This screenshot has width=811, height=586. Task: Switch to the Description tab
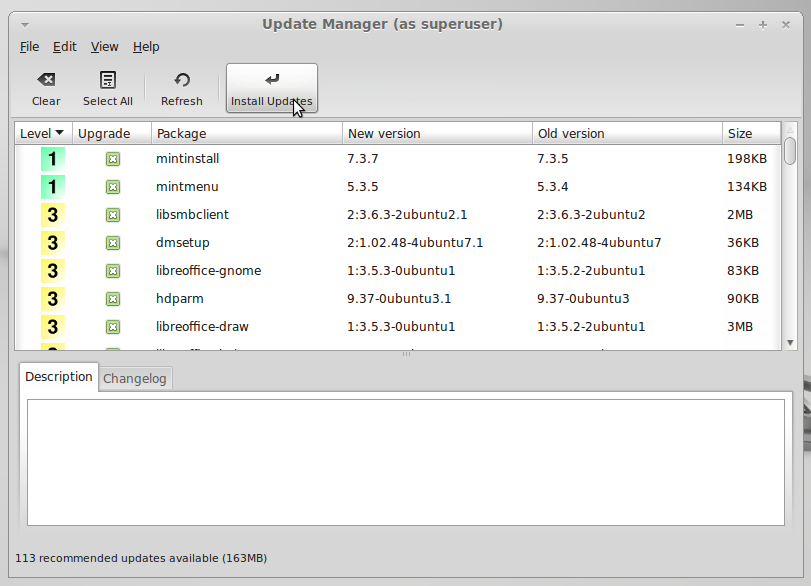click(58, 377)
